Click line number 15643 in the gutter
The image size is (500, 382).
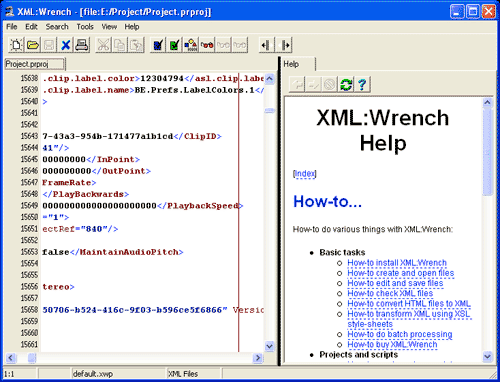point(29,136)
